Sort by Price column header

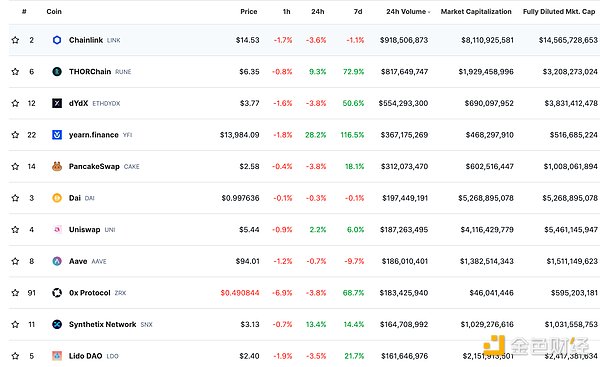[x=249, y=11]
